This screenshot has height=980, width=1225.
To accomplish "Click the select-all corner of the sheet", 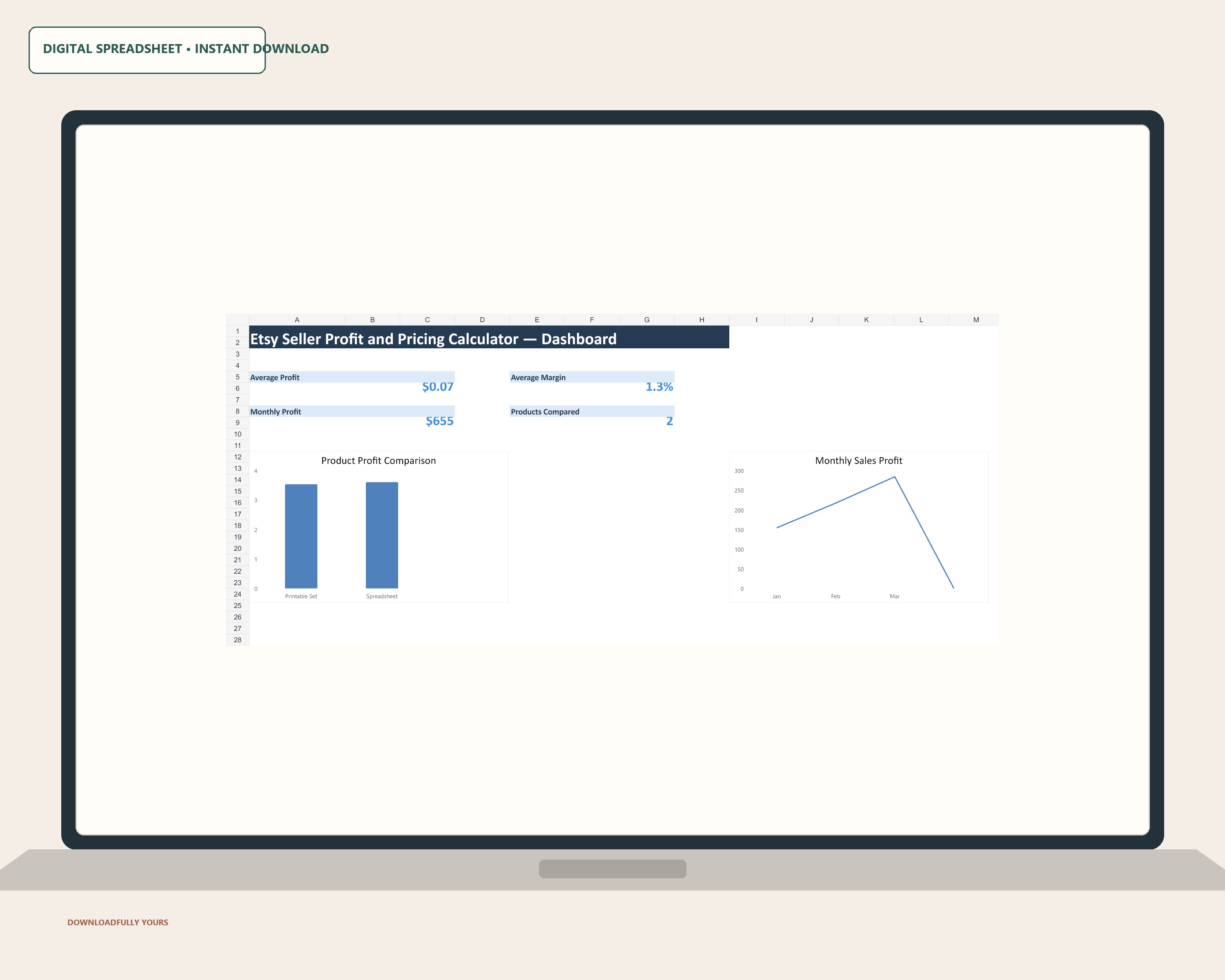I will [238, 320].
